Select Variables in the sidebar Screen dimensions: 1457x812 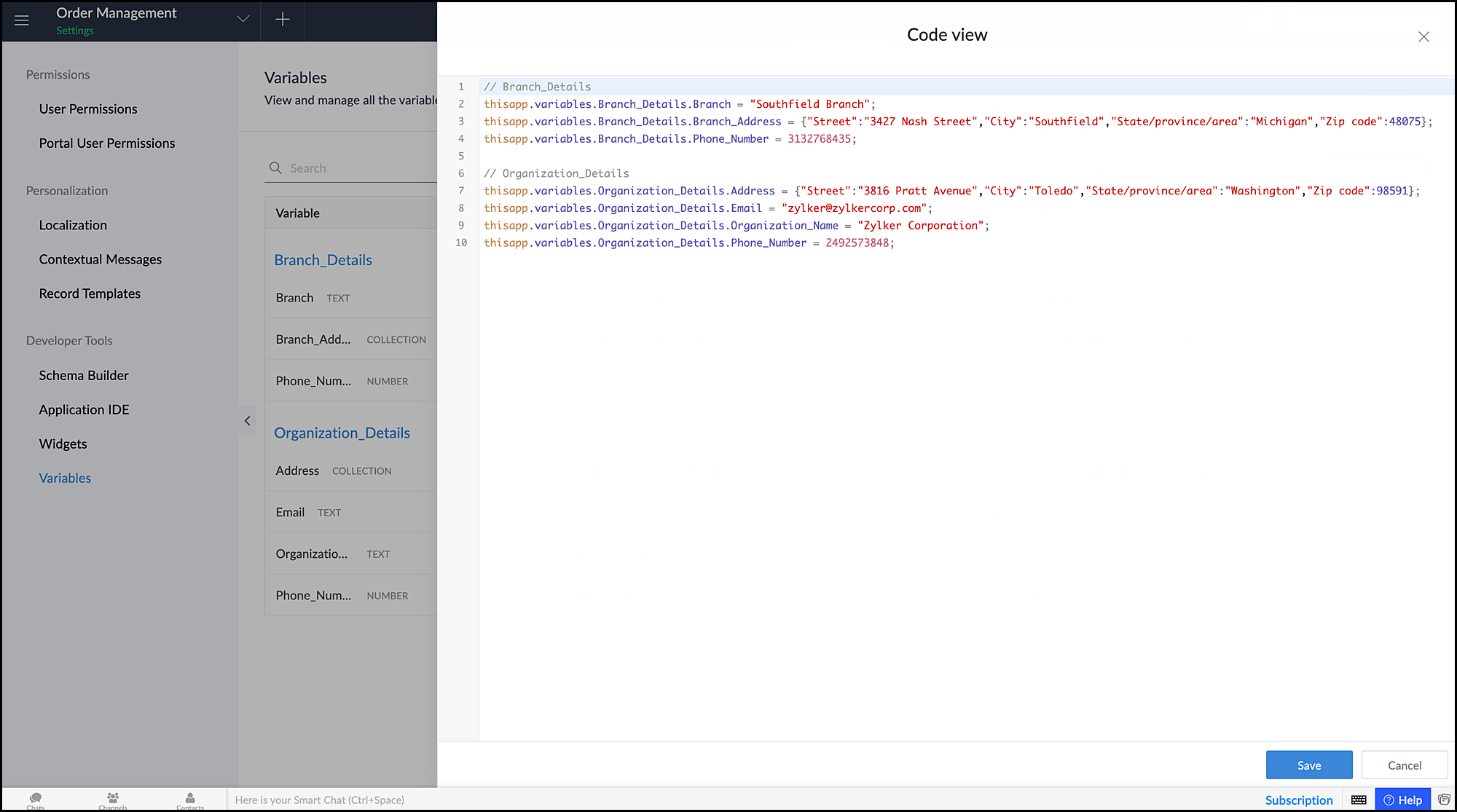(x=65, y=478)
